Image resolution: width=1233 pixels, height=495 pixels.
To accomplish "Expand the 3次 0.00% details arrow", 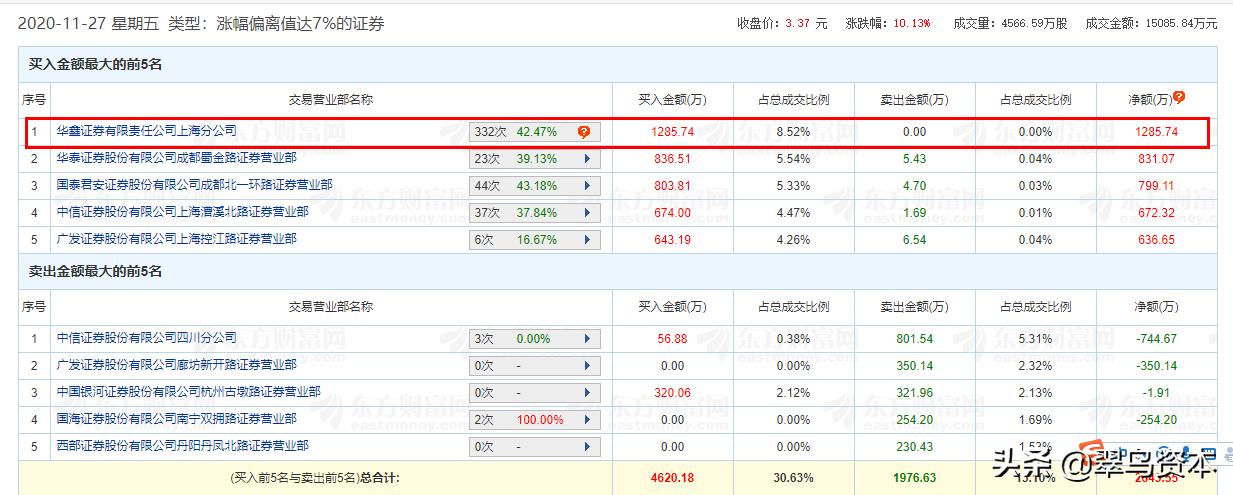I will point(585,338).
